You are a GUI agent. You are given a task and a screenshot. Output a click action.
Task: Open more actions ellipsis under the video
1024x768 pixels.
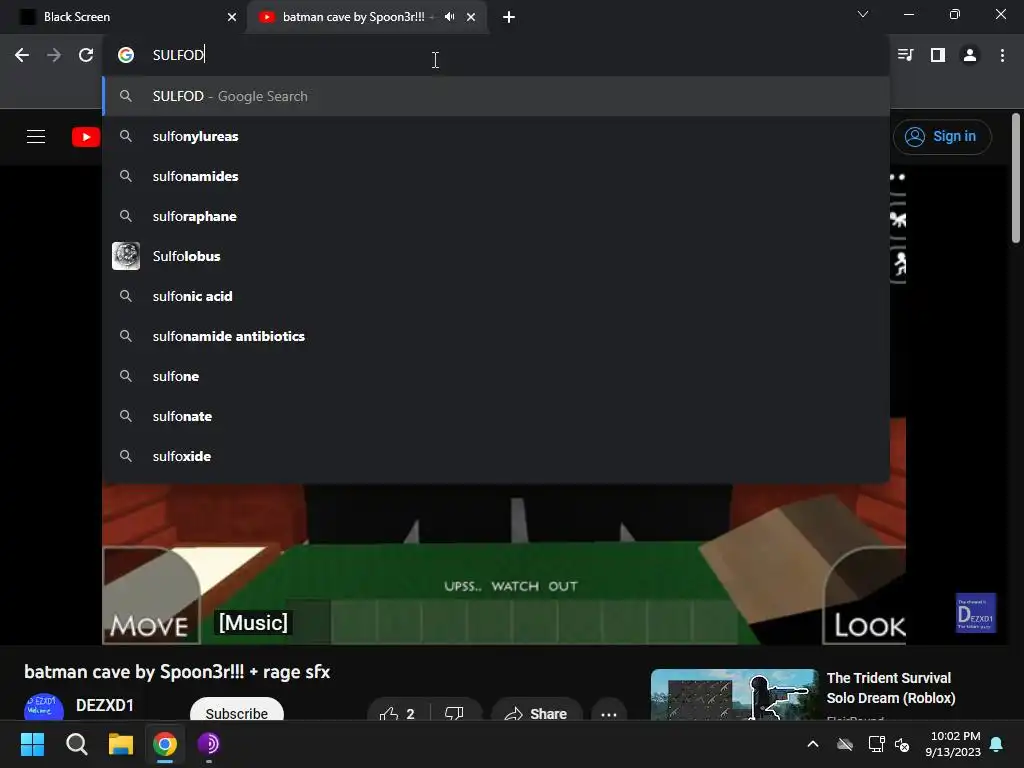609,712
